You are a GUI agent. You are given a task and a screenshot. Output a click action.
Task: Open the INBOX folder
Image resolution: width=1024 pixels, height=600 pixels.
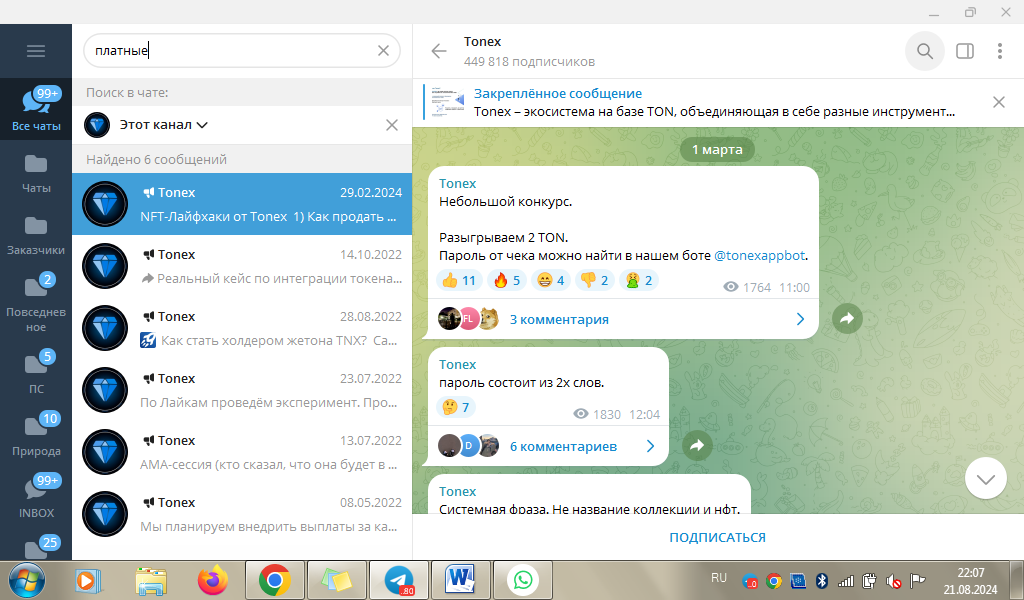click(x=36, y=496)
